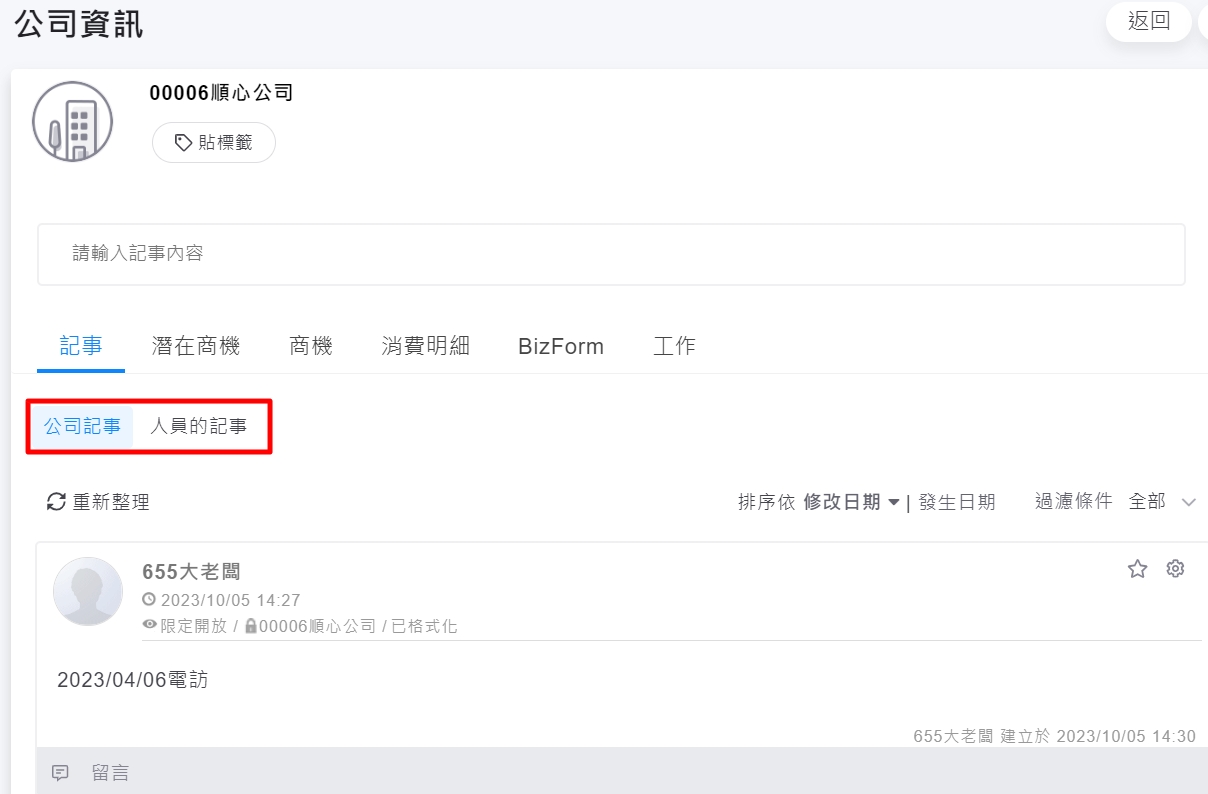This screenshot has width=1208, height=794.
Task: Click the tag icon on 貼標籤
Action: pyautogui.click(x=183, y=143)
